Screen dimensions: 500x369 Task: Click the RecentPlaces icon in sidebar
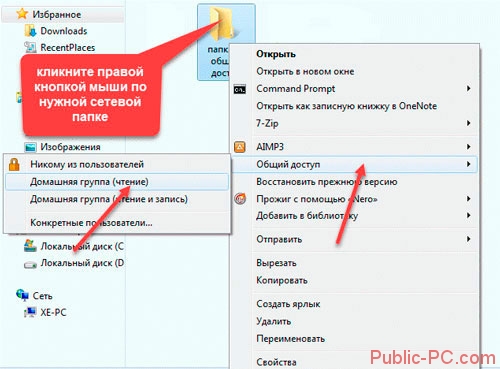click(30, 47)
